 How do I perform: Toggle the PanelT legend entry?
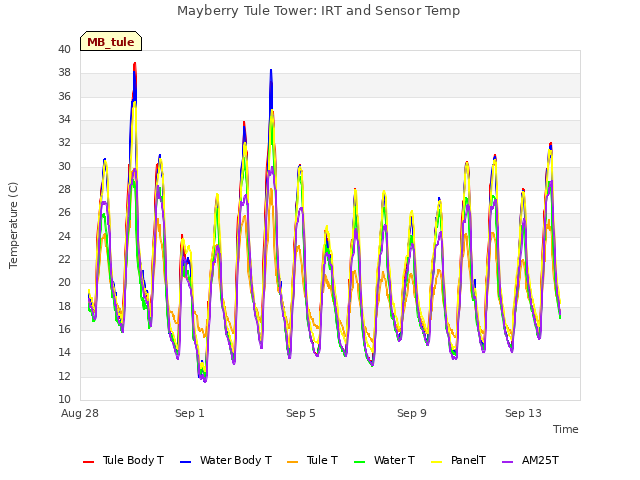tap(458, 460)
